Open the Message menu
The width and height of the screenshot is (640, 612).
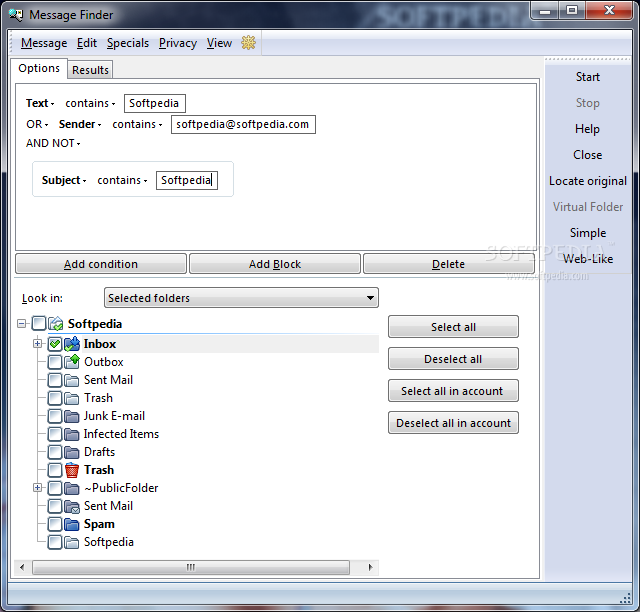(x=44, y=43)
